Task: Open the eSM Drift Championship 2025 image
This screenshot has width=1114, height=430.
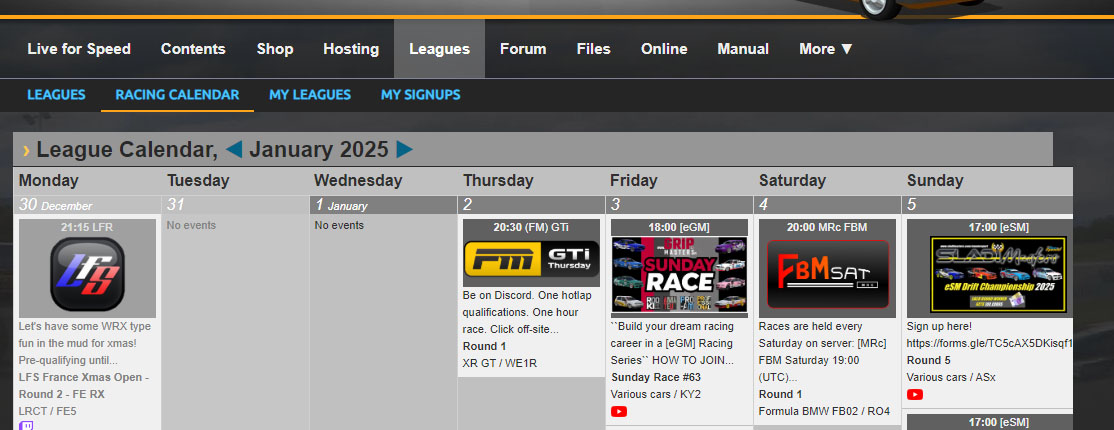Action: point(998,274)
